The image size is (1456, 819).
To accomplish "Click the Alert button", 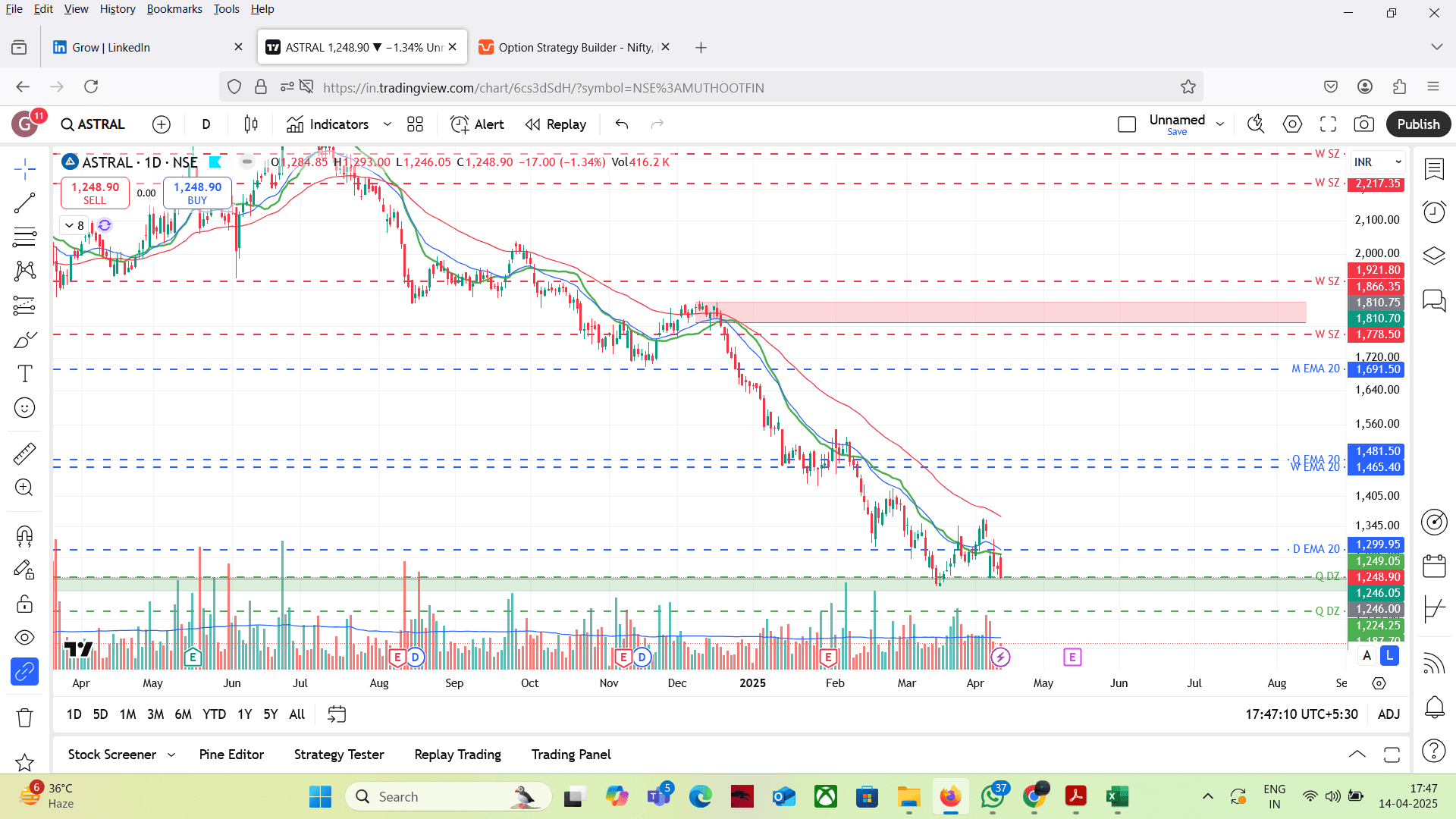I will [477, 124].
